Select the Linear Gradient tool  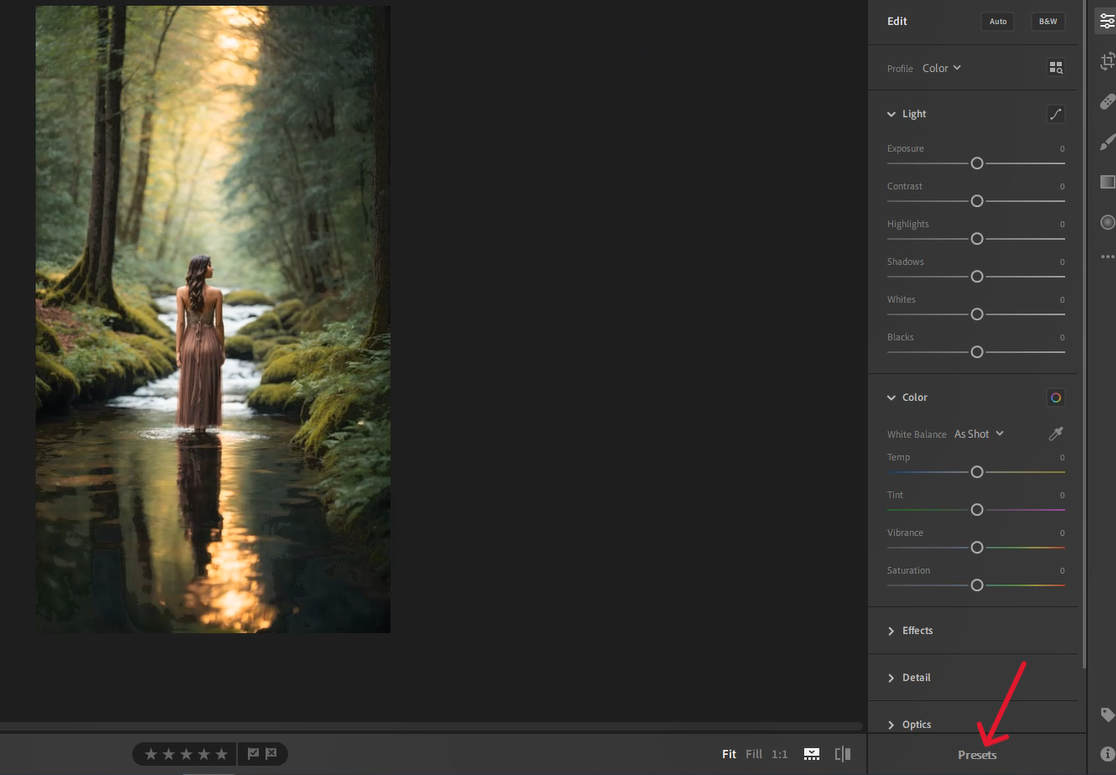(1107, 182)
